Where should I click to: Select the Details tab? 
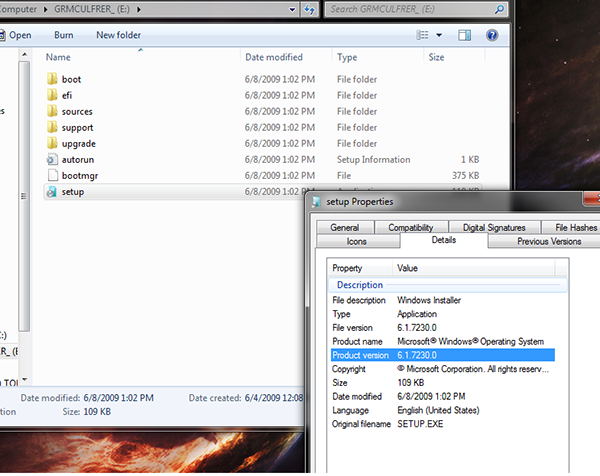coord(444,240)
